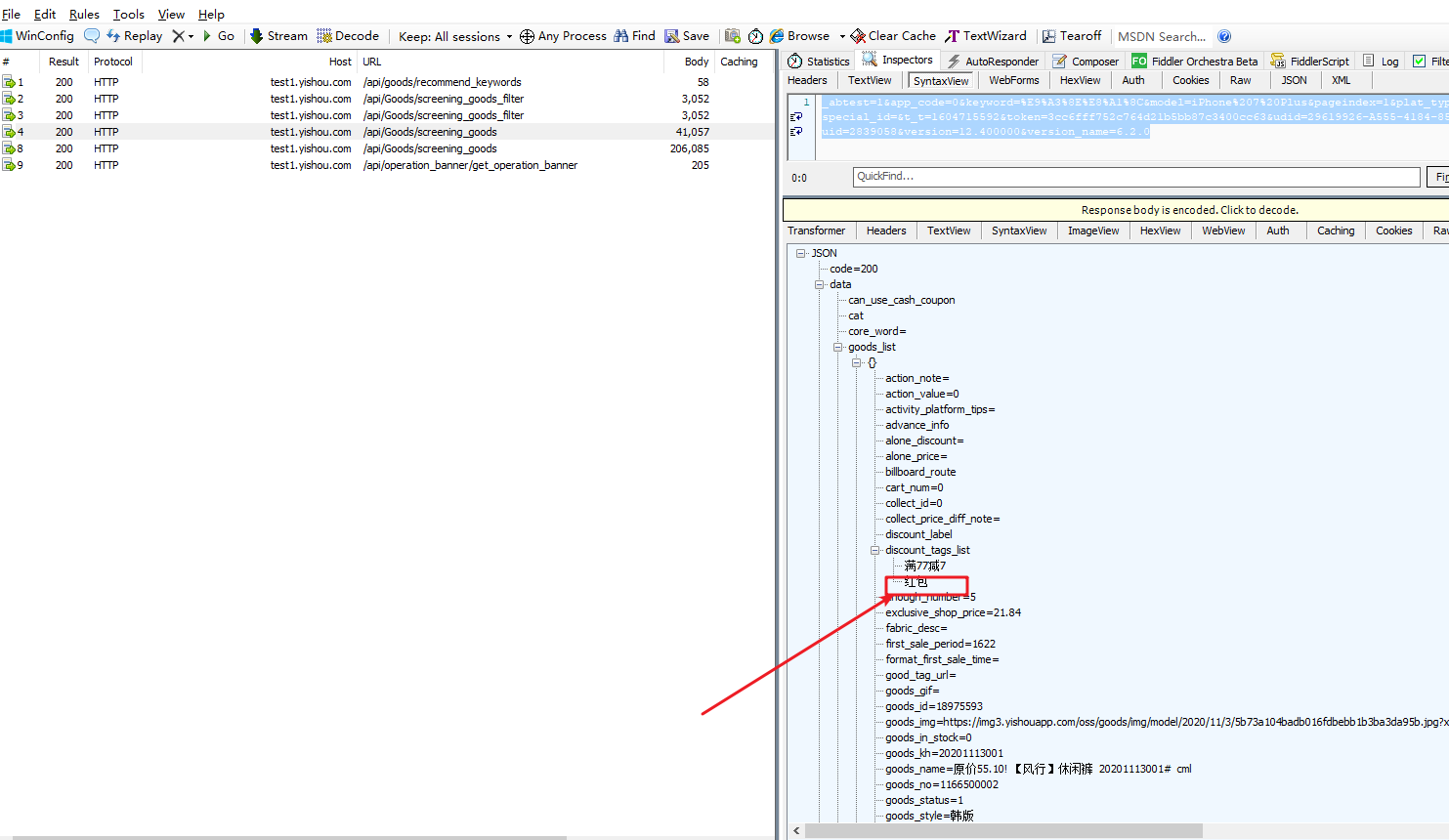
Task: Select the response Transformer tab
Action: click(x=816, y=231)
